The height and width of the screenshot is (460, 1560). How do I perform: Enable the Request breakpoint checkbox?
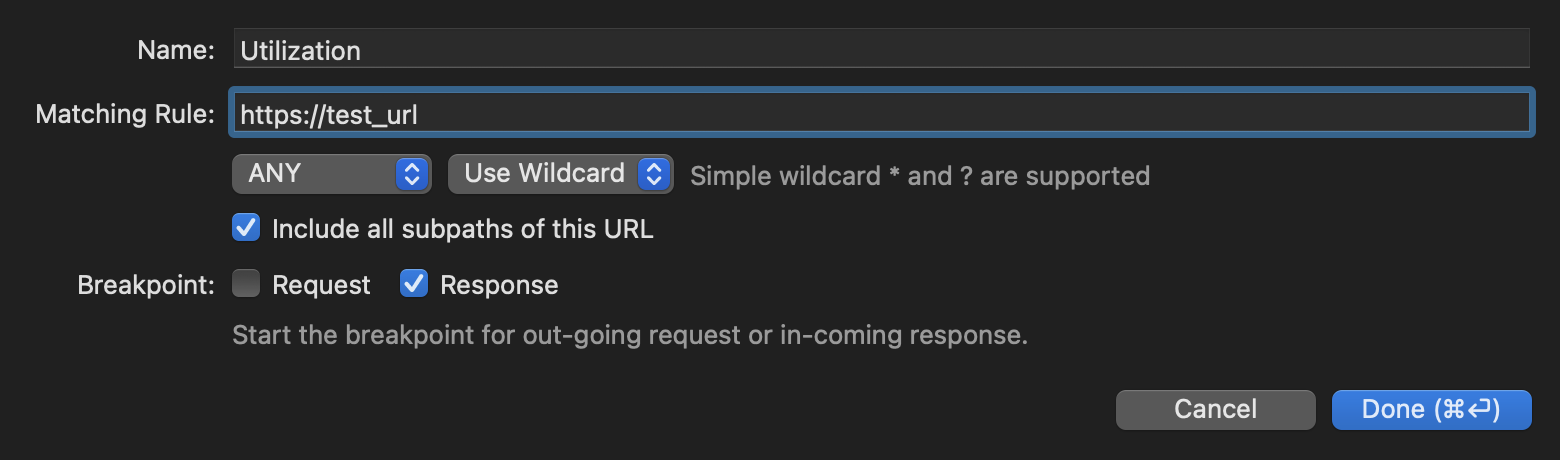(246, 285)
